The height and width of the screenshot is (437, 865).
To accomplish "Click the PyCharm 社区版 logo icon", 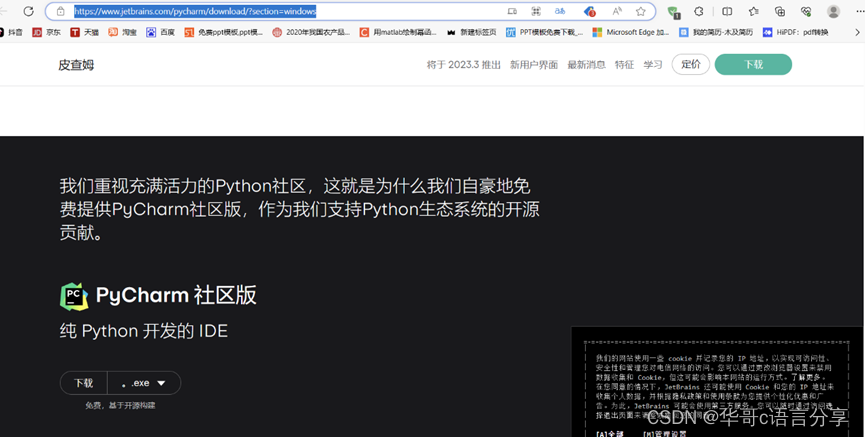I will 74,296.
